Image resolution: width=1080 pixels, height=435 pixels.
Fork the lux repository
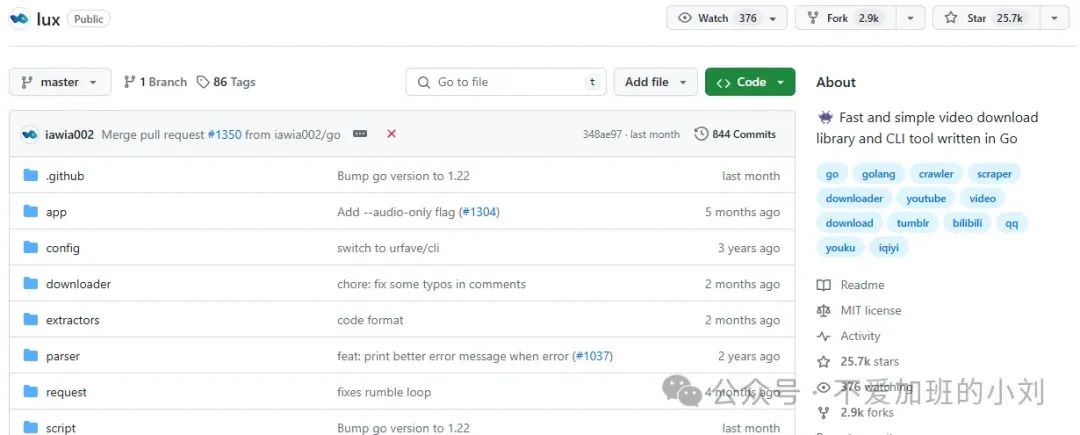[x=839, y=18]
